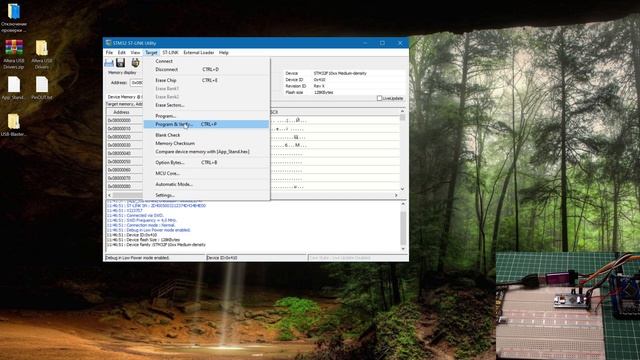This screenshot has width=640, height=360.
Task: Select memory row 0x08000050
Action: (124, 162)
